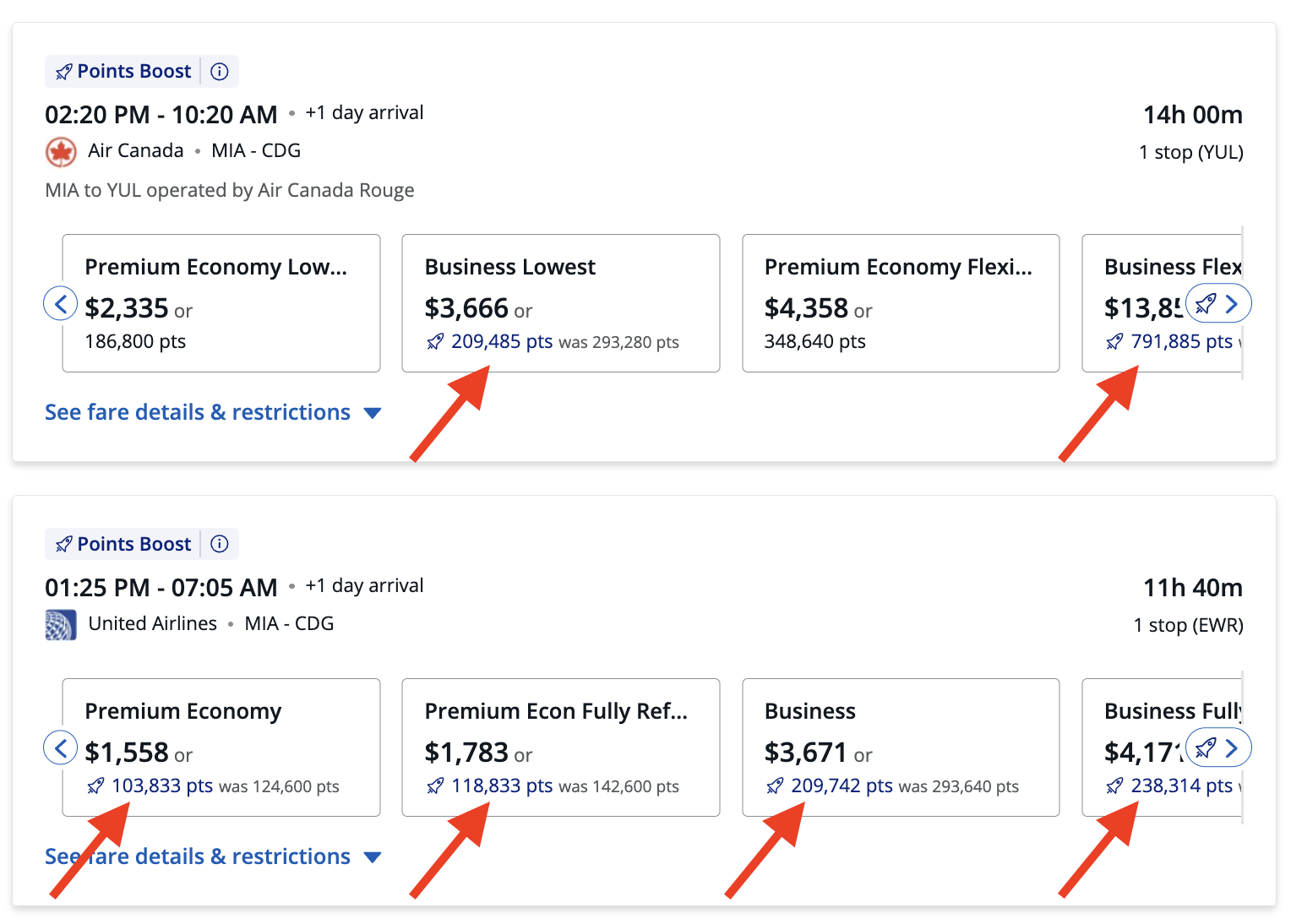Viewport: 1291px width, 924px height.
Task: Click Air Canada Points Boost rocket icon
Action: click(63, 72)
